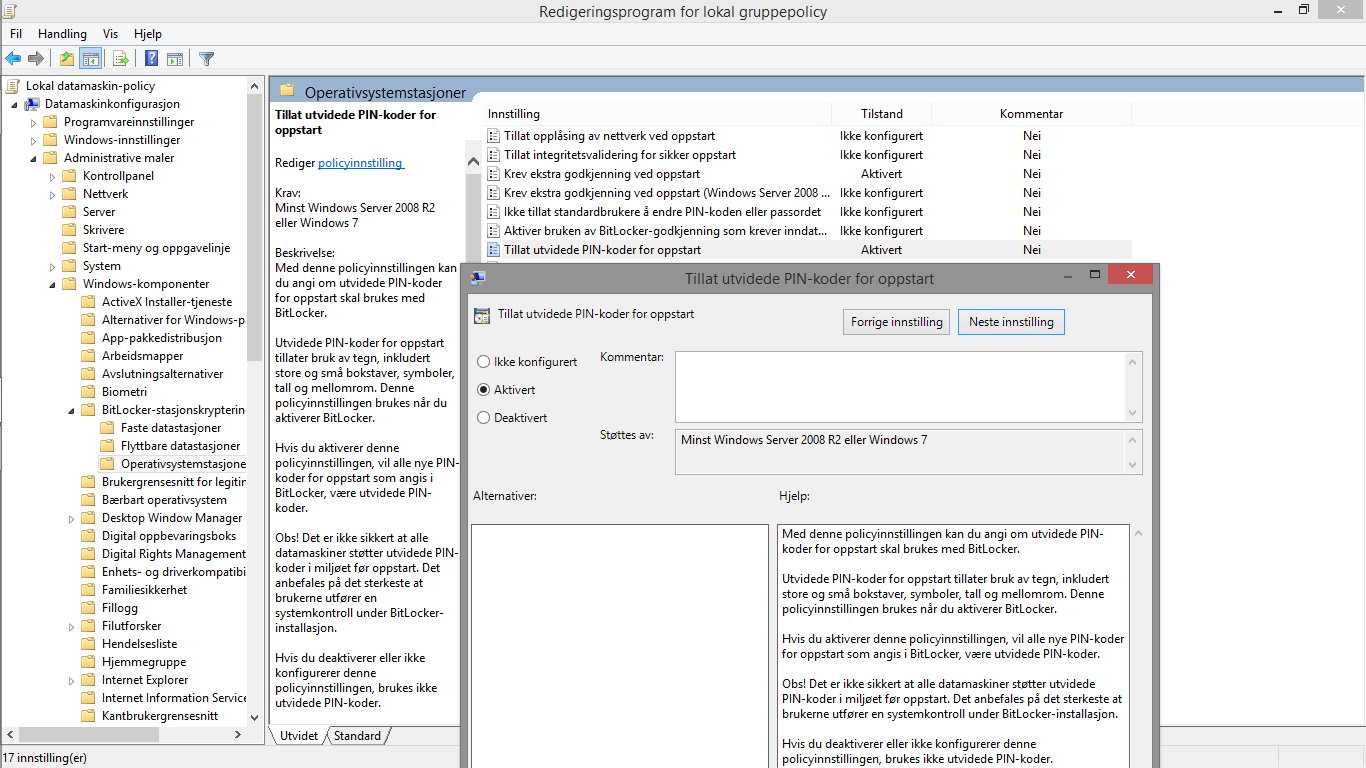Viewport: 1366px width, 768px height.
Task: Click the Filter funnel icon
Action: point(206,59)
